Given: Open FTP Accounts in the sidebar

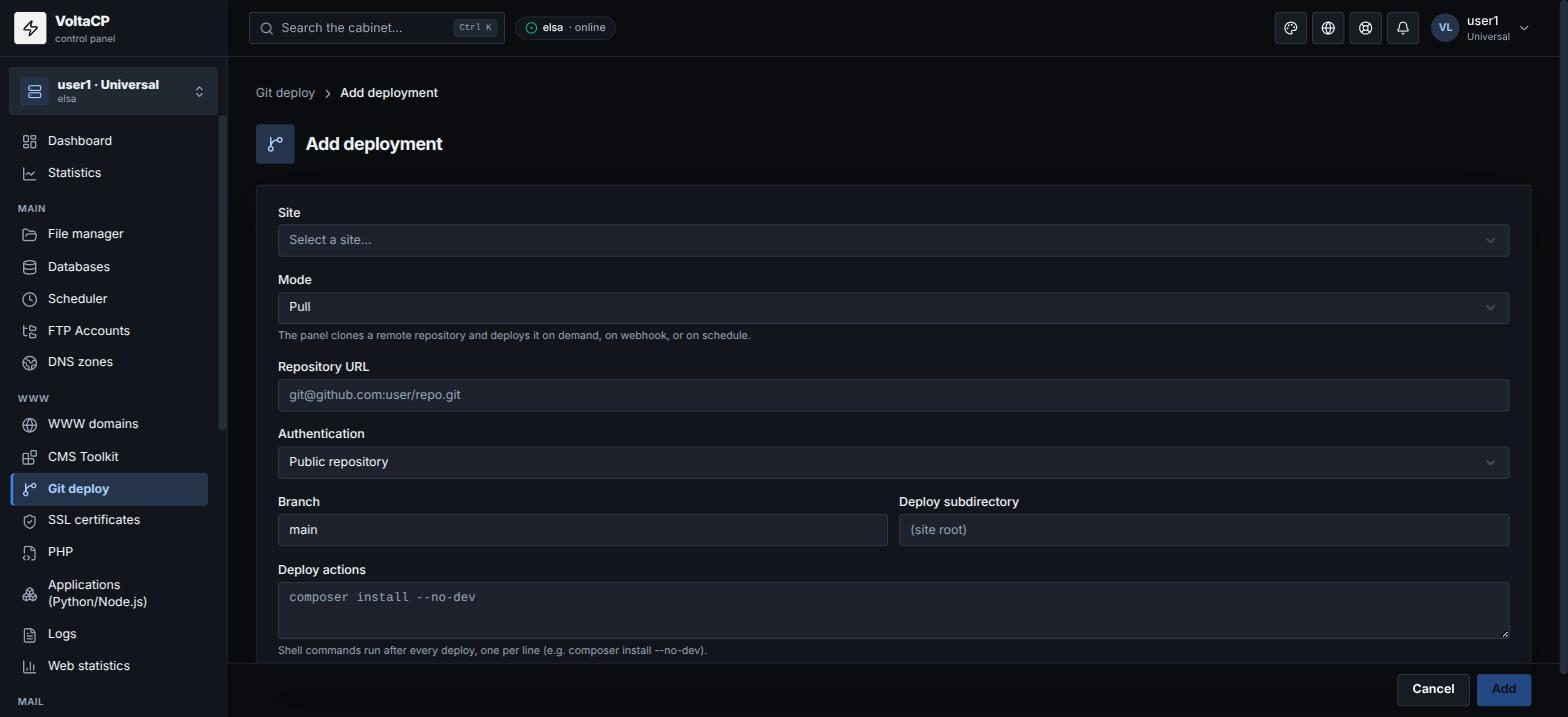Looking at the screenshot, I should pos(109,331).
